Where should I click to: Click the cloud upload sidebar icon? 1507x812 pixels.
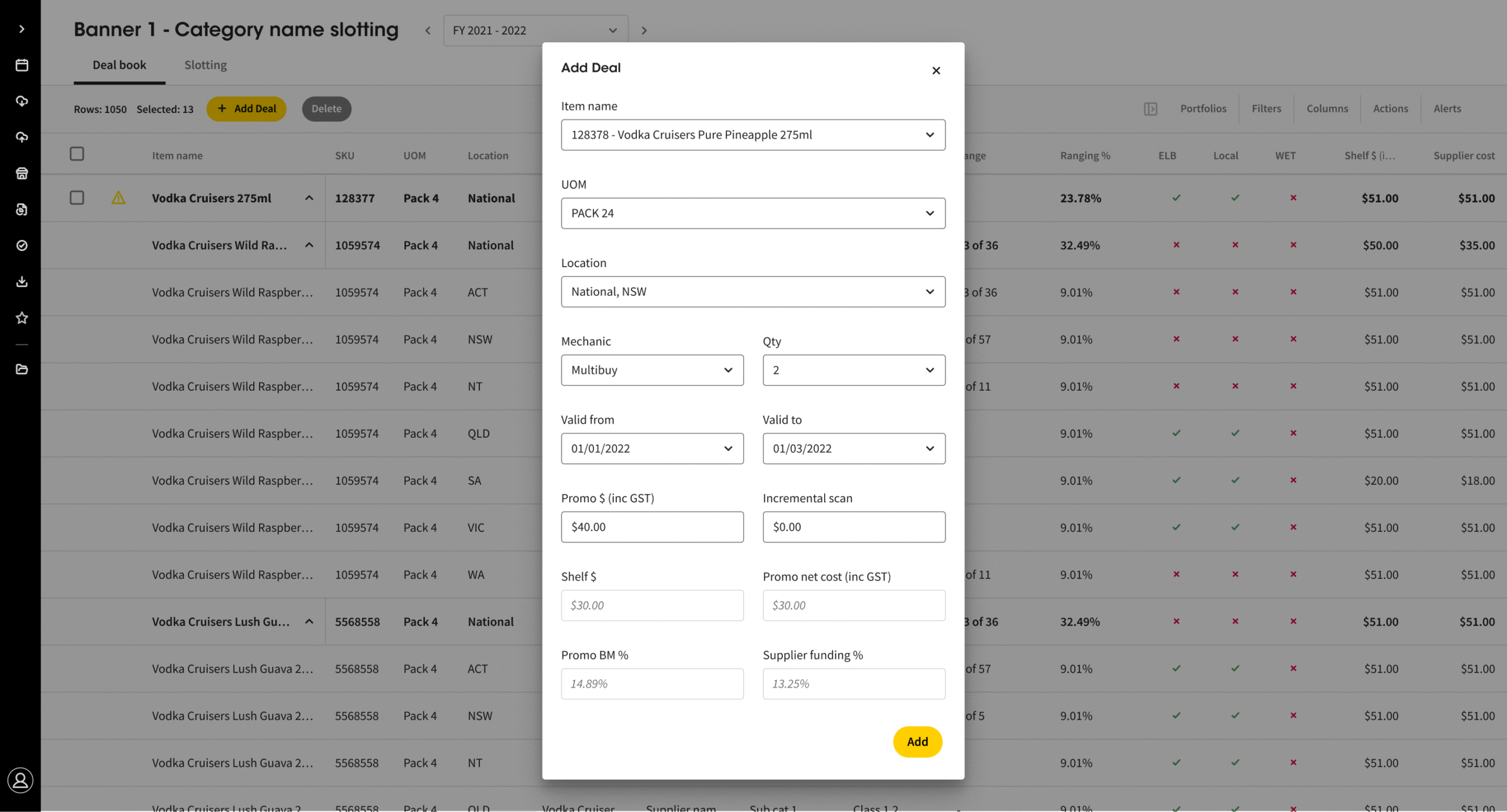click(x=22, y=137)
